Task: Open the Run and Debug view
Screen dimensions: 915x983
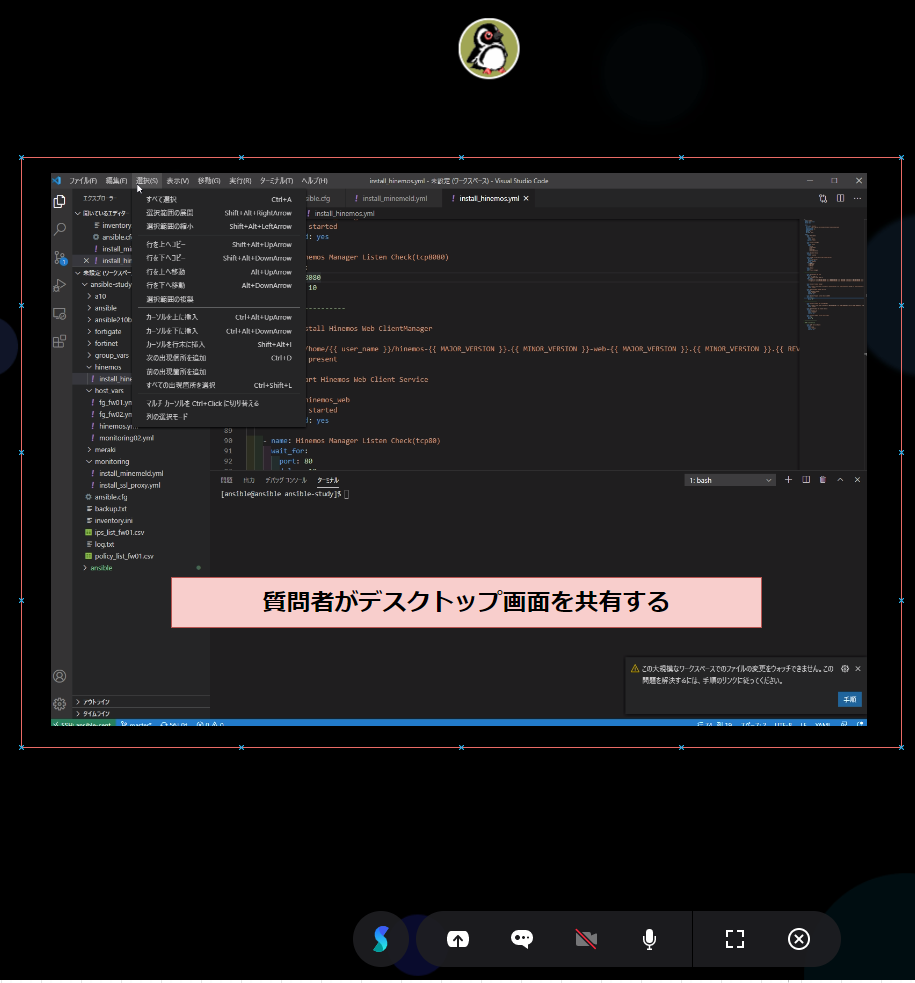Action: click(60, 285)
